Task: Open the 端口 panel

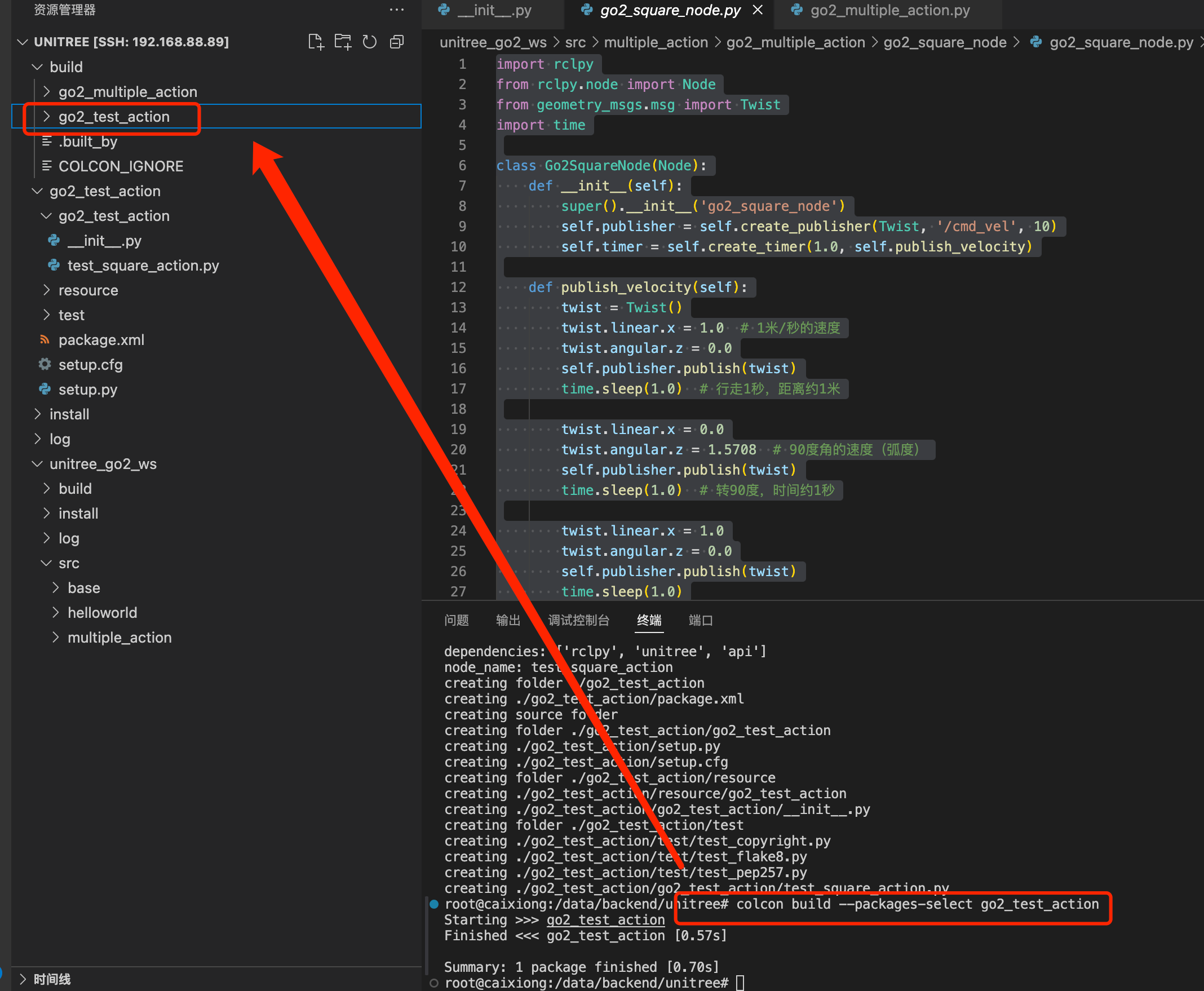Action: coord(700,621)
